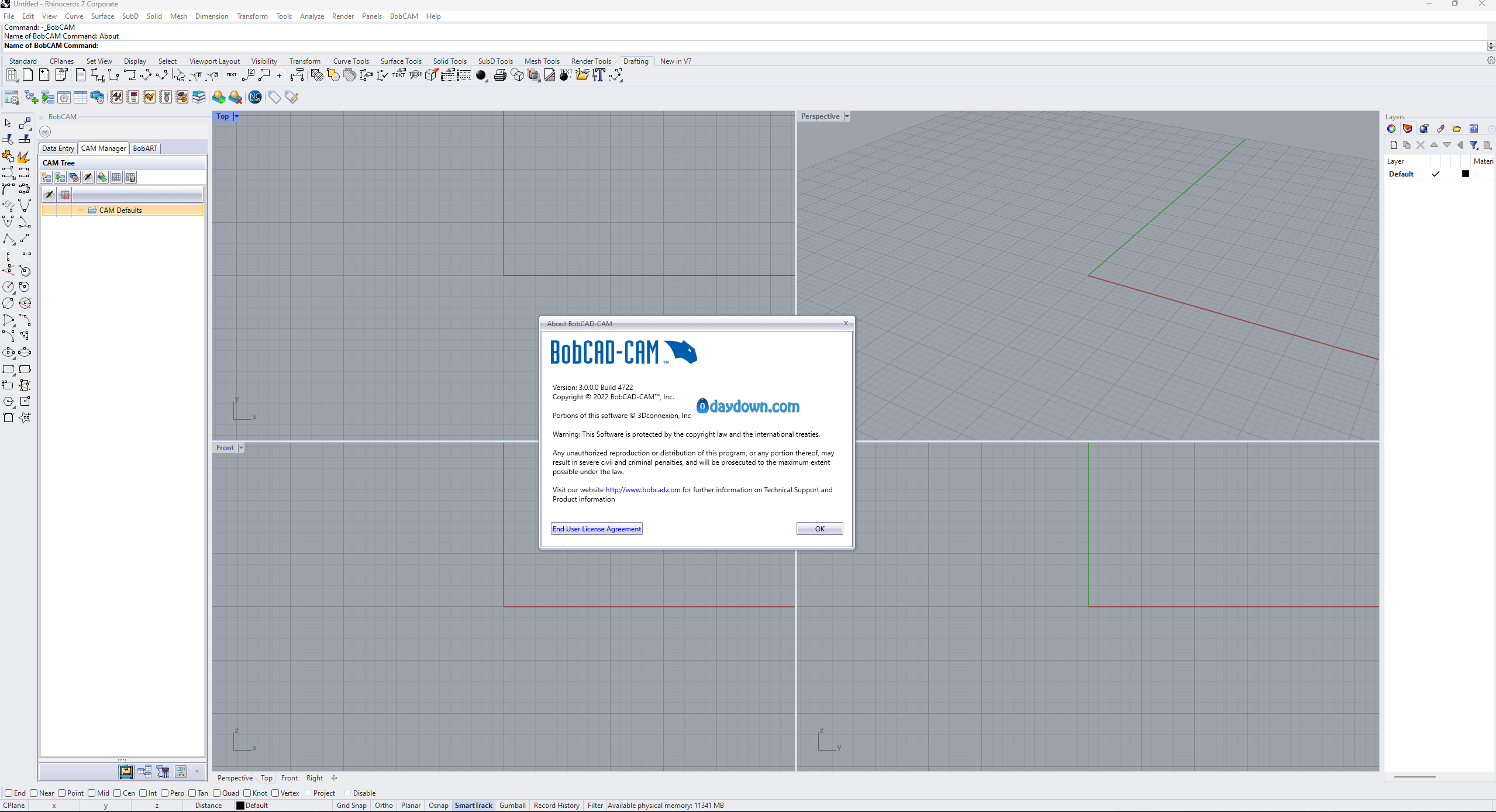
Task: Toggle Ortho in status bar
Action: (x=384, y=805)
